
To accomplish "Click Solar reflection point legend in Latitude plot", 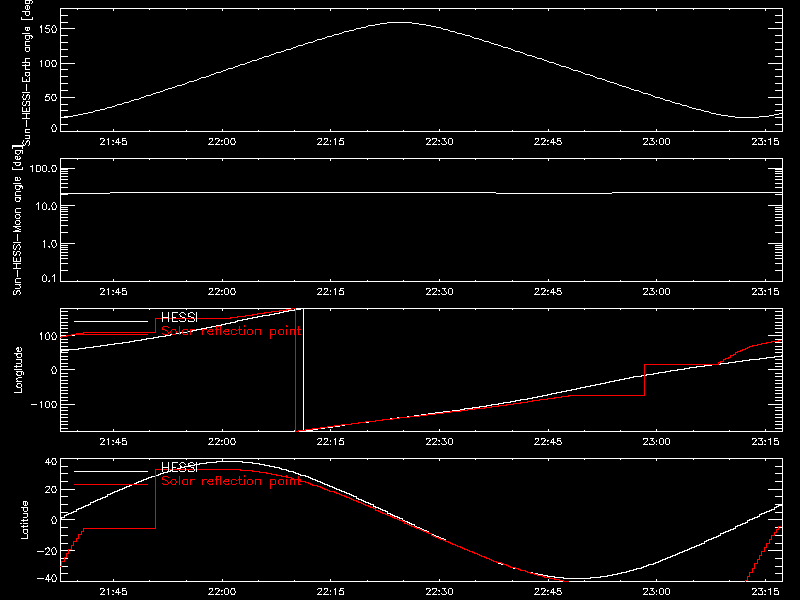I will tap(231, 482).
